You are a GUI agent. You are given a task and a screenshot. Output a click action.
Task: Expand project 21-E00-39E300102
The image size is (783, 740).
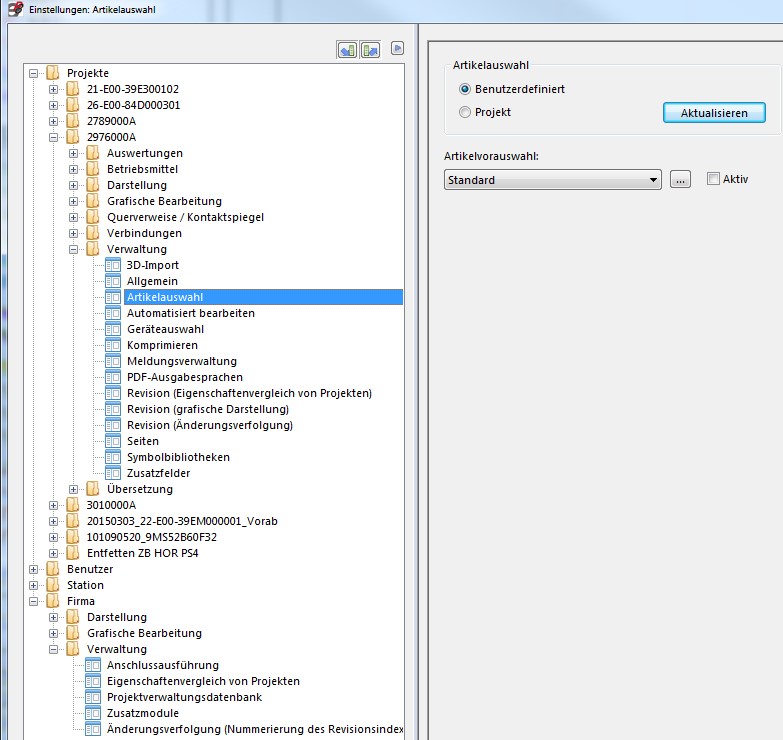click(53, 89)
